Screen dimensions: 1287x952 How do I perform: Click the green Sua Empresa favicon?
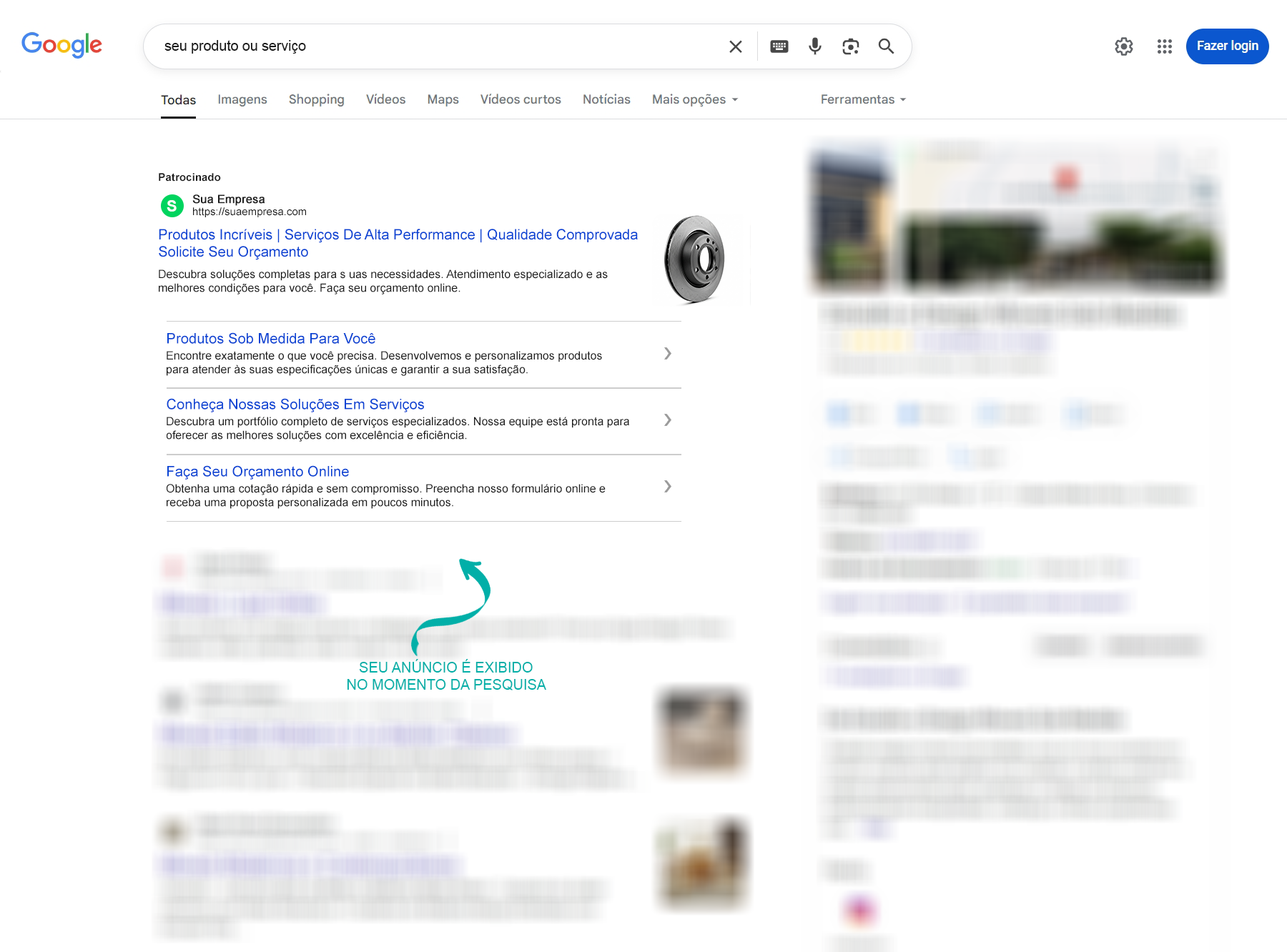(x=172, y=206)
